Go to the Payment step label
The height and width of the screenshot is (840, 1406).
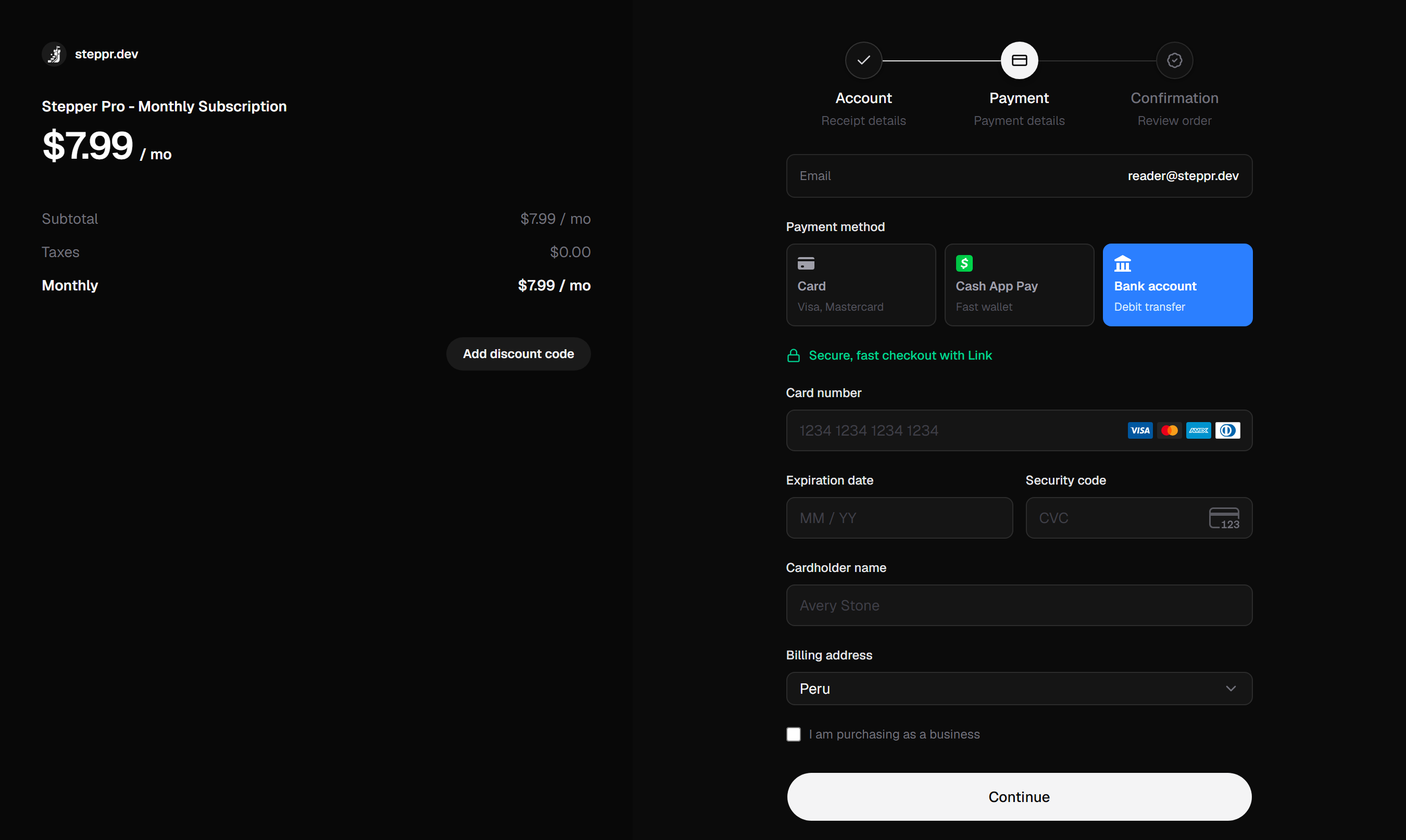tap(1019, 98)
